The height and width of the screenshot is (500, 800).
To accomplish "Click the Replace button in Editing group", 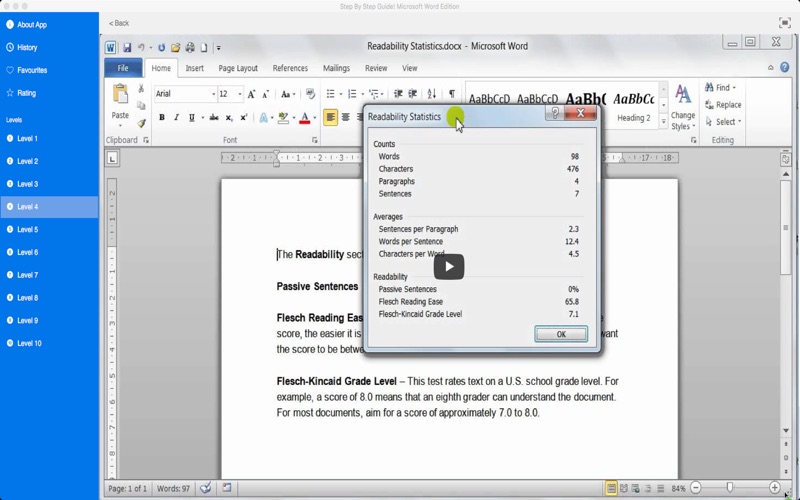I will 723,105.
